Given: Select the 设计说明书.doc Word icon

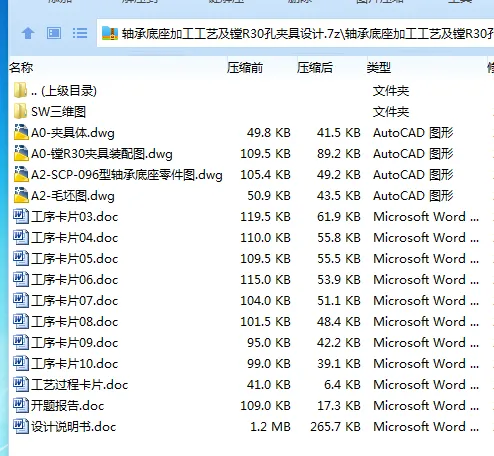Looking at the screenshot, I should click(x=21, y=426).
